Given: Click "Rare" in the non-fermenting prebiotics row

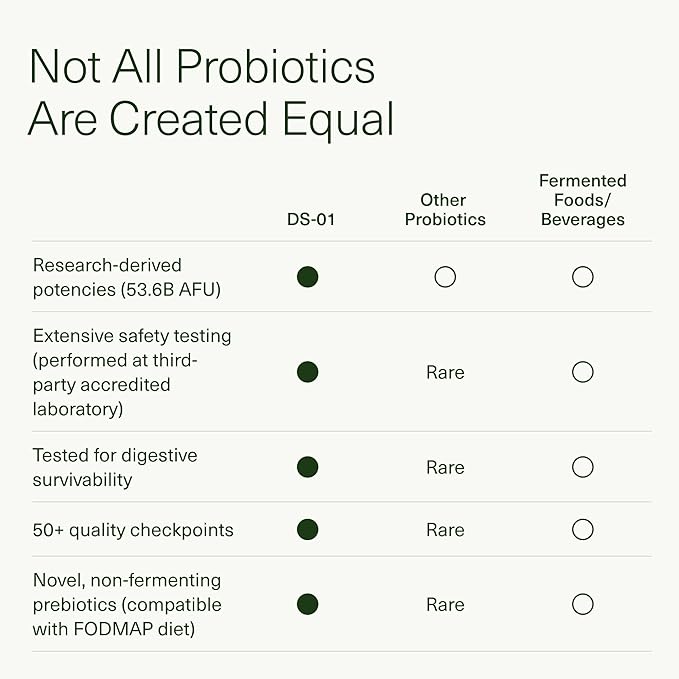Looking at the screenshot, I should (x=445, y=604).
